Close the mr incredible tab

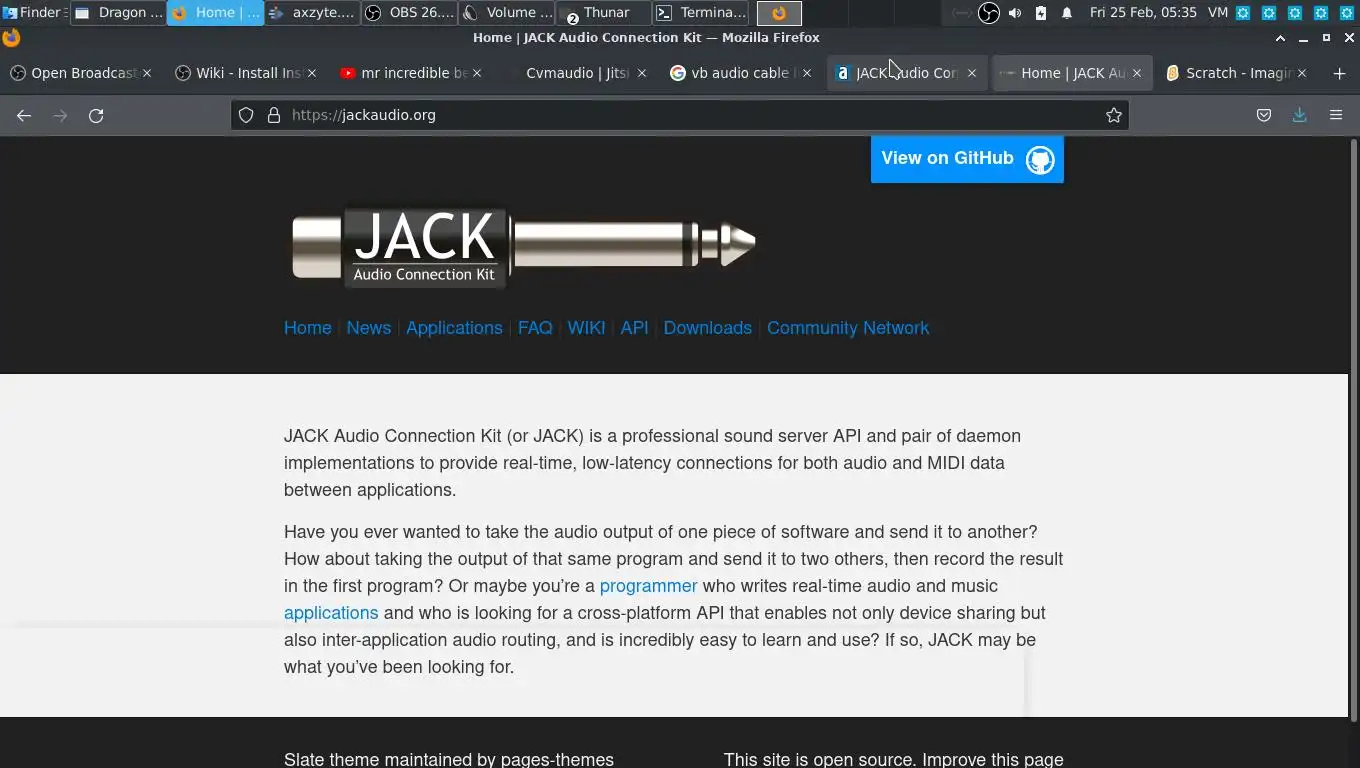[477, 73]
